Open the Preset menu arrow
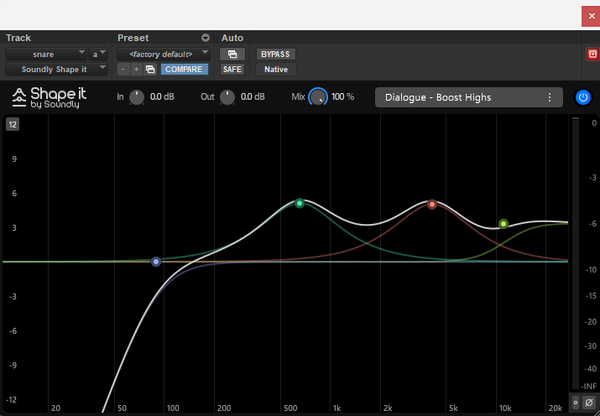 205,38
